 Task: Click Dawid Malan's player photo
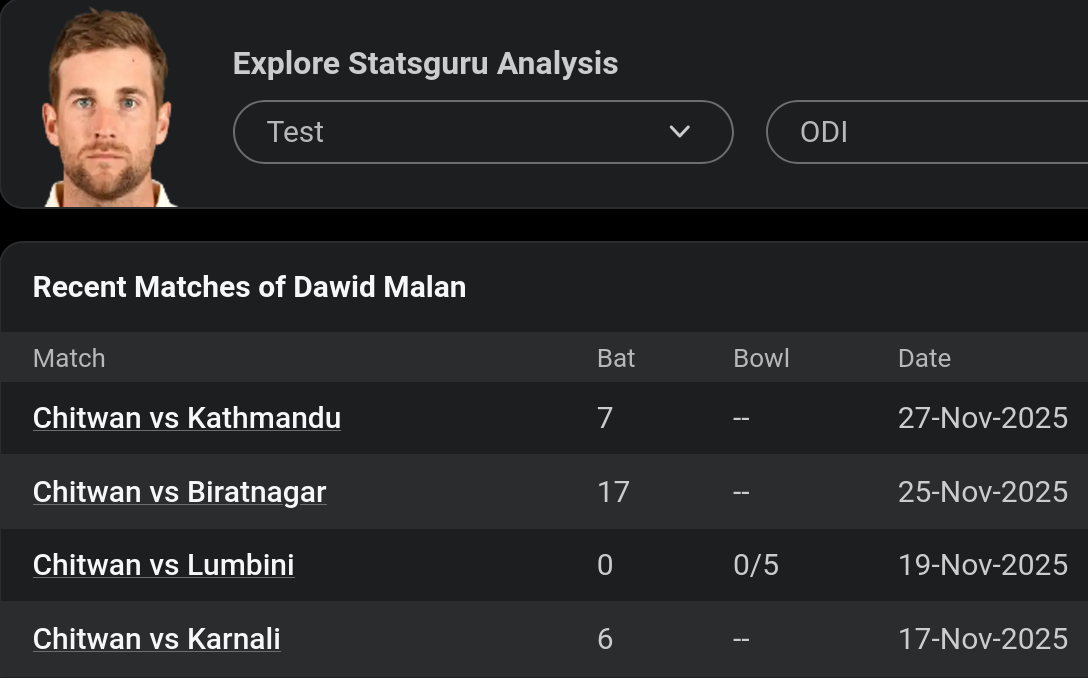[x=109, y=108]
